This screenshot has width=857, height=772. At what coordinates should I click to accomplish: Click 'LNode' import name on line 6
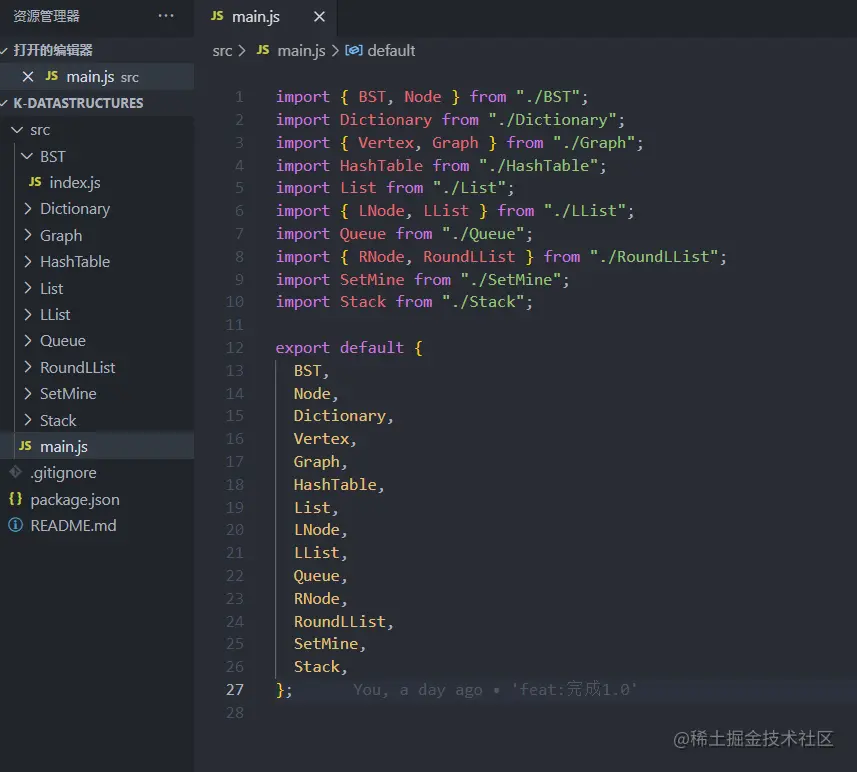381,210
